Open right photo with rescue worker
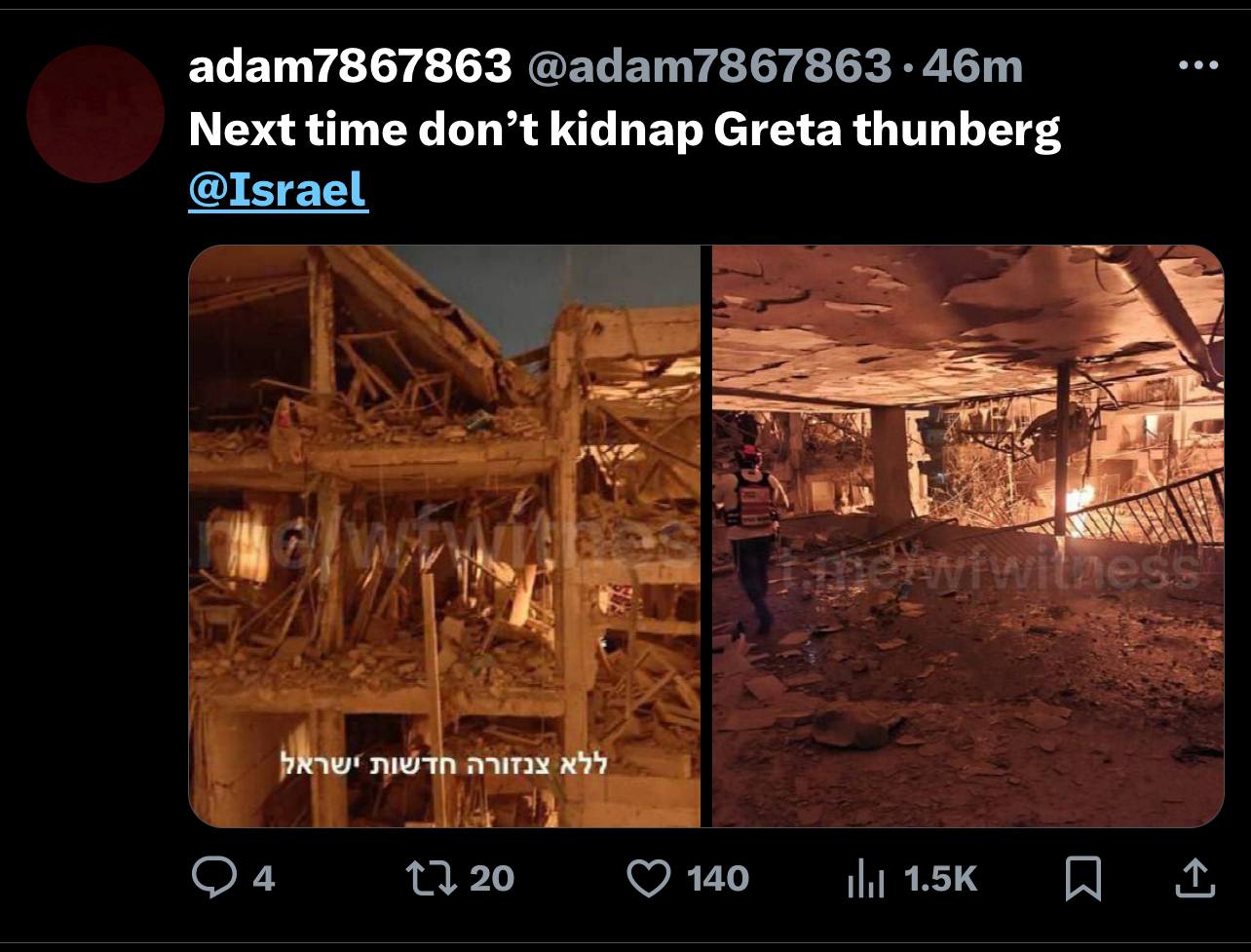The width and height of the screenshot is (1251, 952). pos(967,536)
